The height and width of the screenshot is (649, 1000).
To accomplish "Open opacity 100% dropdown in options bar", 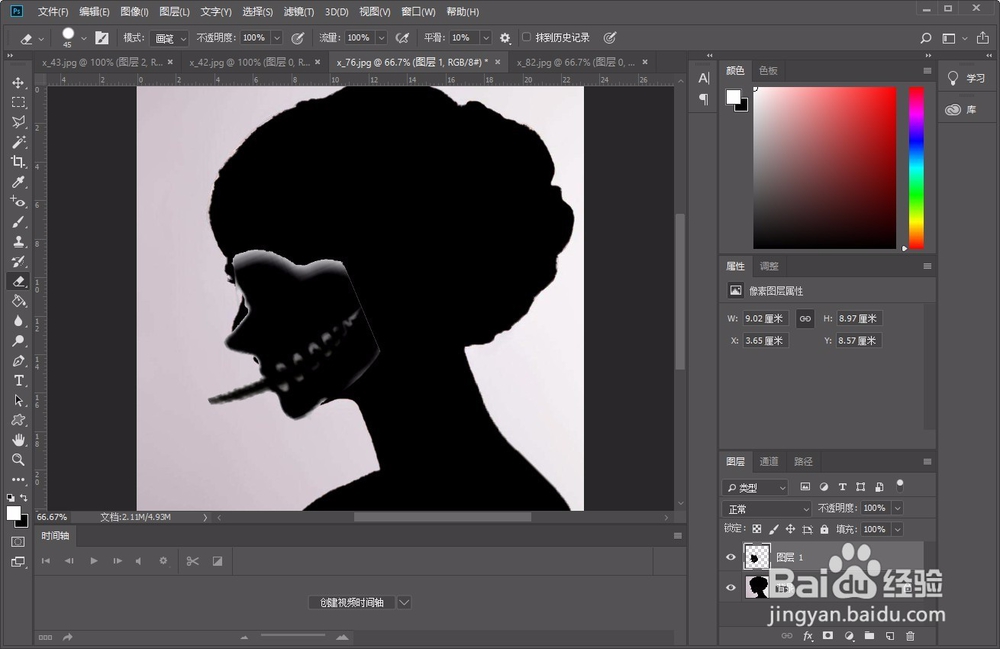I will click(x=277, y=38).
